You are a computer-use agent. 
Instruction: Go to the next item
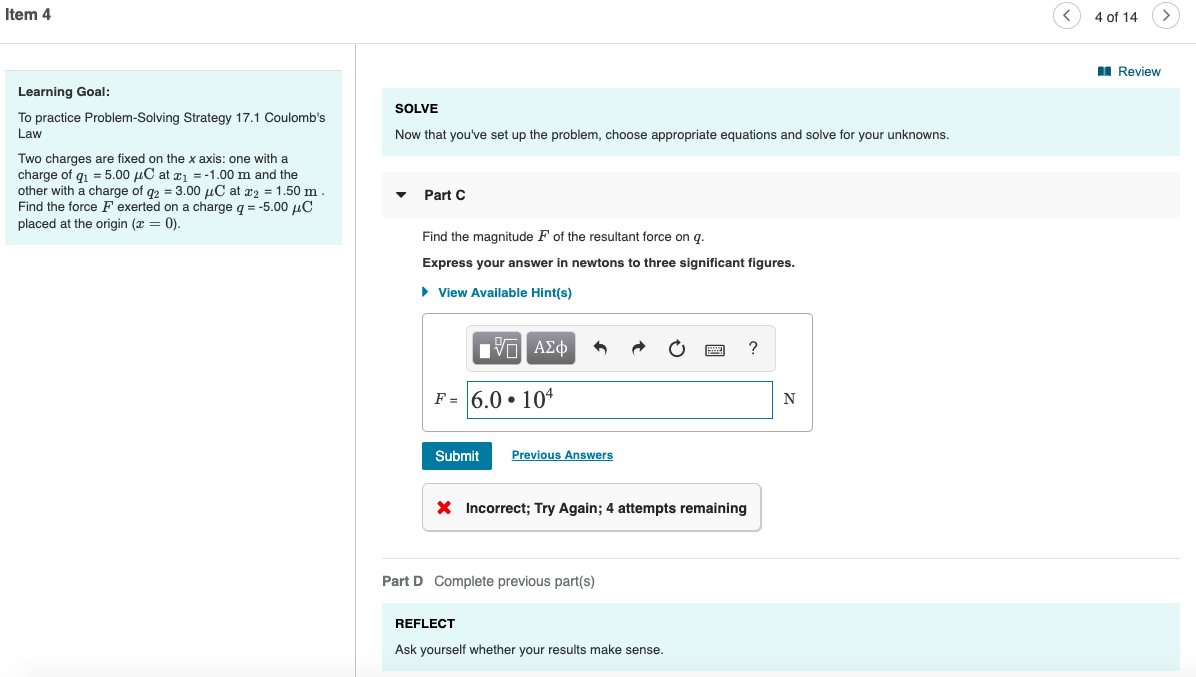(x=1165, y=15)
